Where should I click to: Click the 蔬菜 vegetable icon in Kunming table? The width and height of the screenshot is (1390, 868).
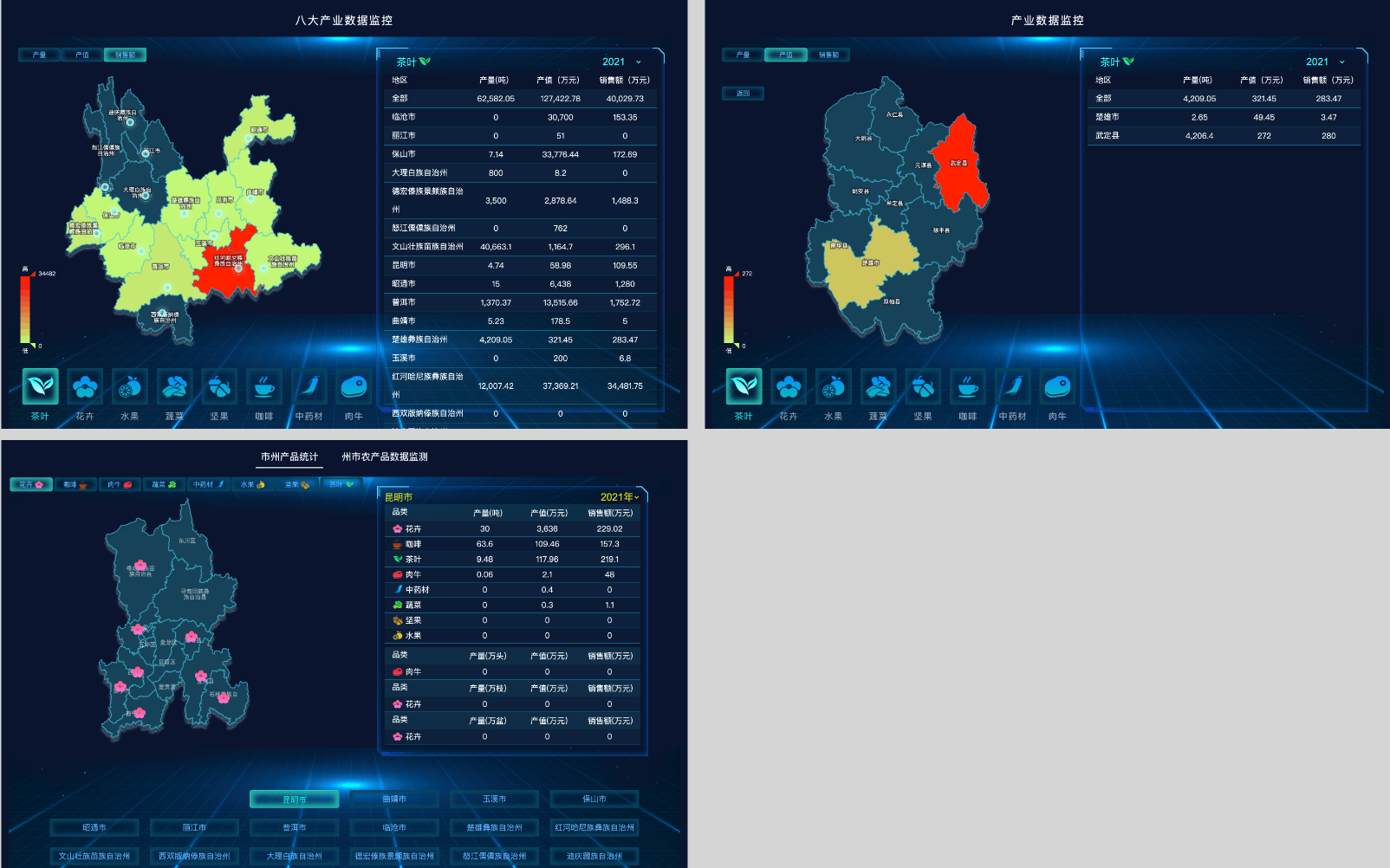(398, 605)
